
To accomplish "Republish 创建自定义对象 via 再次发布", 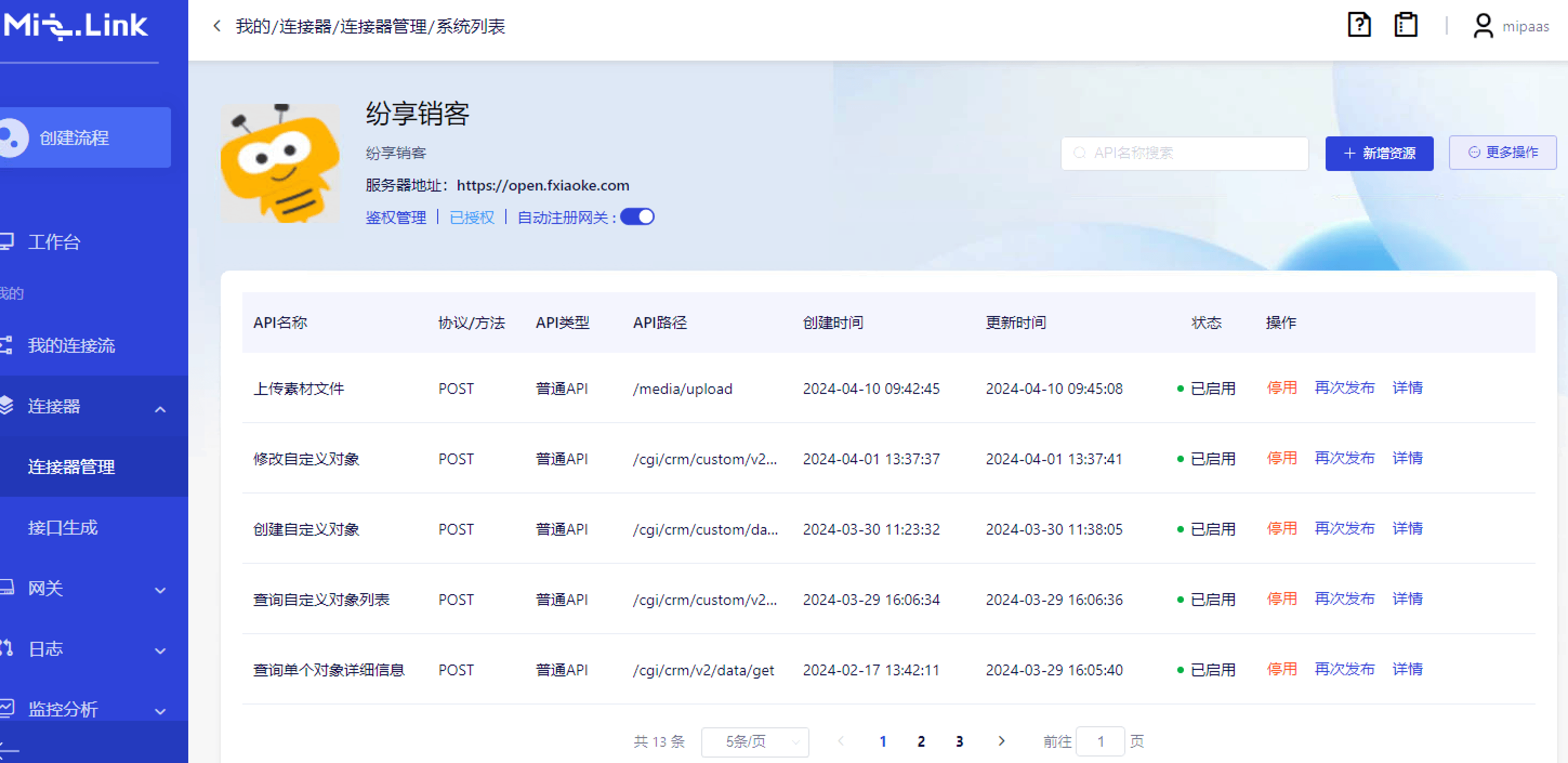I will pos(1345,528).
